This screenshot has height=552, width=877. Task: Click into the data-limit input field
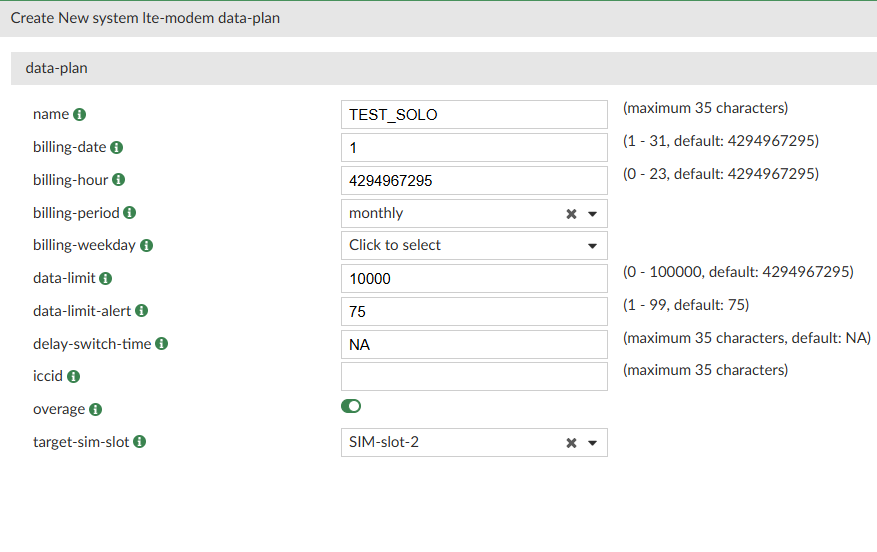[x=474, y=279]
